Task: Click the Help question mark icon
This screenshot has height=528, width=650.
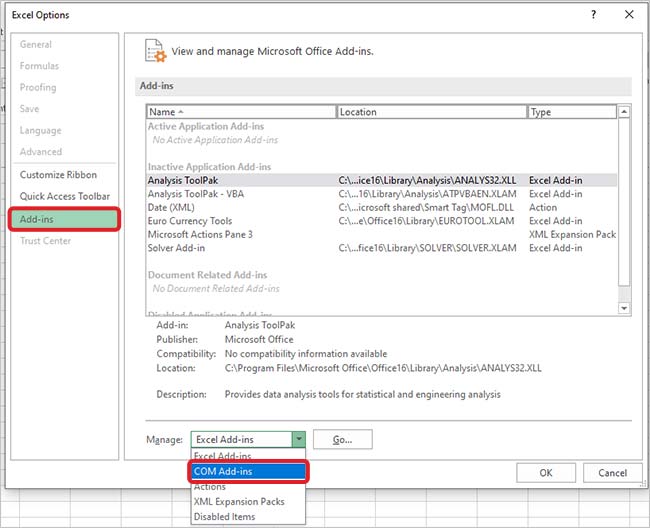Action: tap(594, 15)
